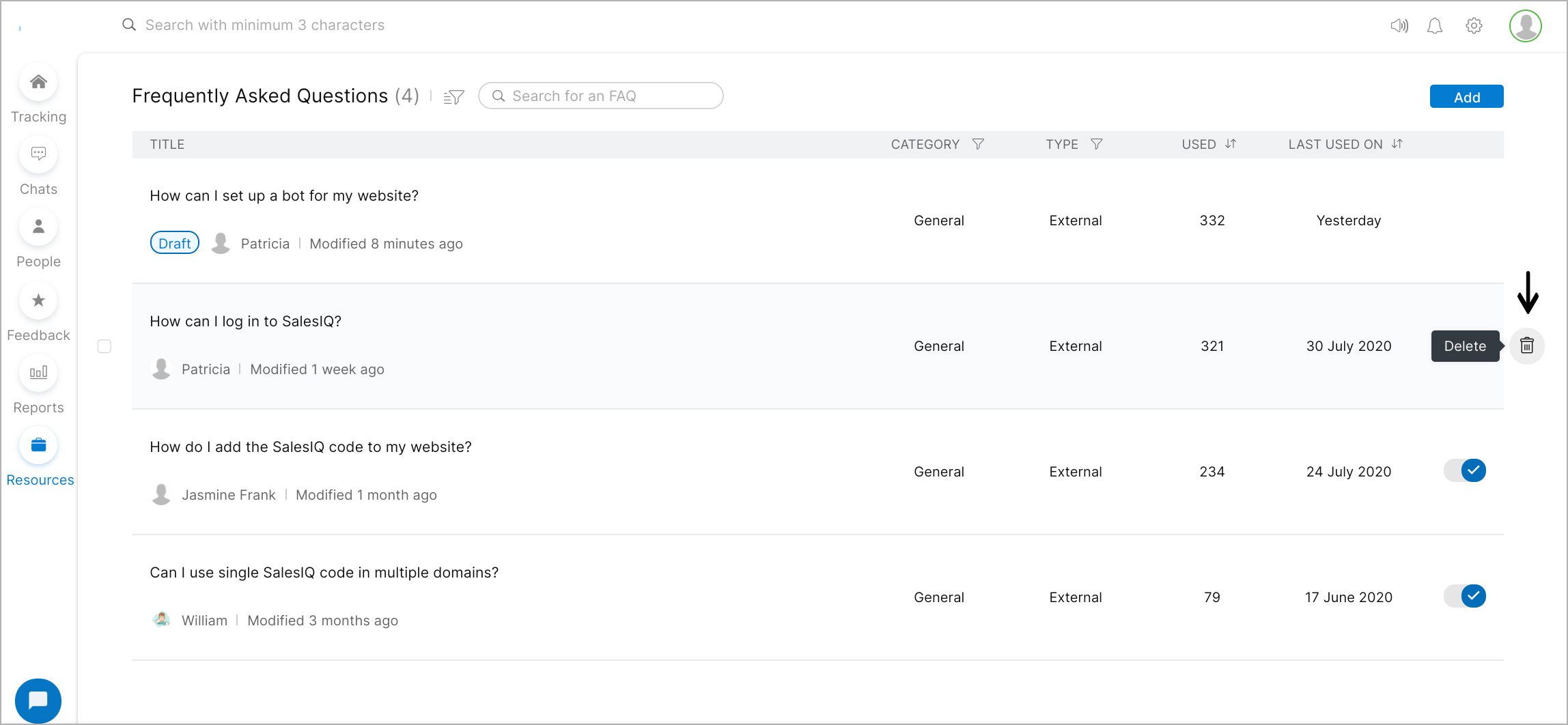Viewport: 1568px width, 725px height.
Task: Sort by the Used column
Action: click(x=1231, y=144)
